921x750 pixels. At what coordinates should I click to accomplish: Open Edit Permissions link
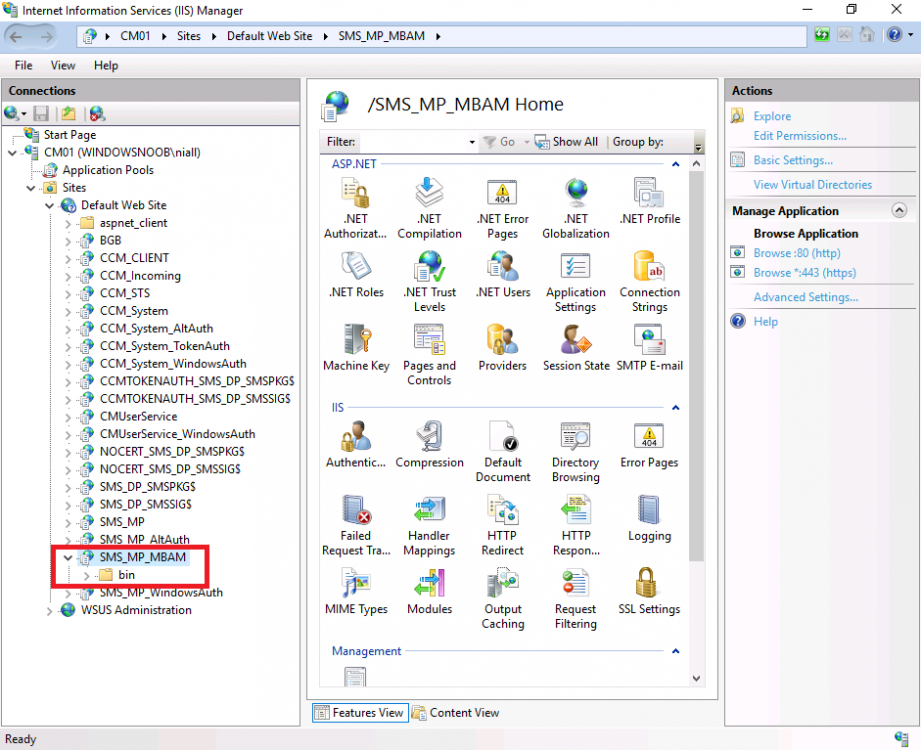(x=800, y=136)
